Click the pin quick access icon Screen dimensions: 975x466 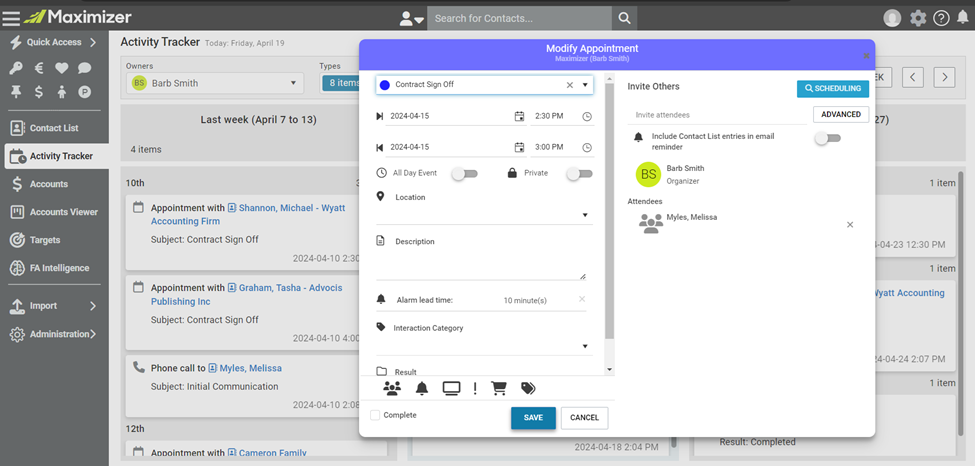point(16,92)
